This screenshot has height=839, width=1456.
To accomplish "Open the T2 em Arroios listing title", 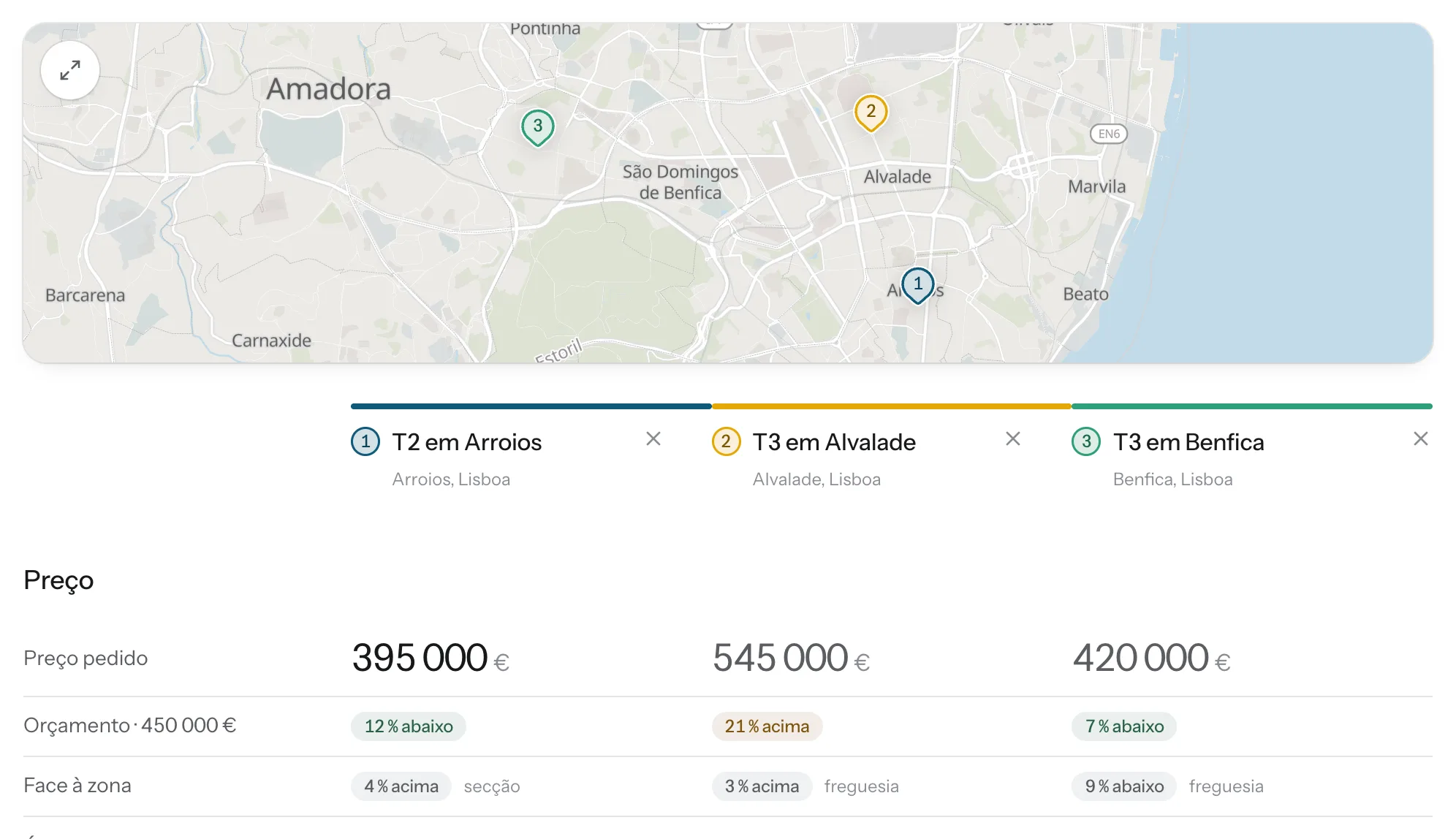I will [467, 442].
